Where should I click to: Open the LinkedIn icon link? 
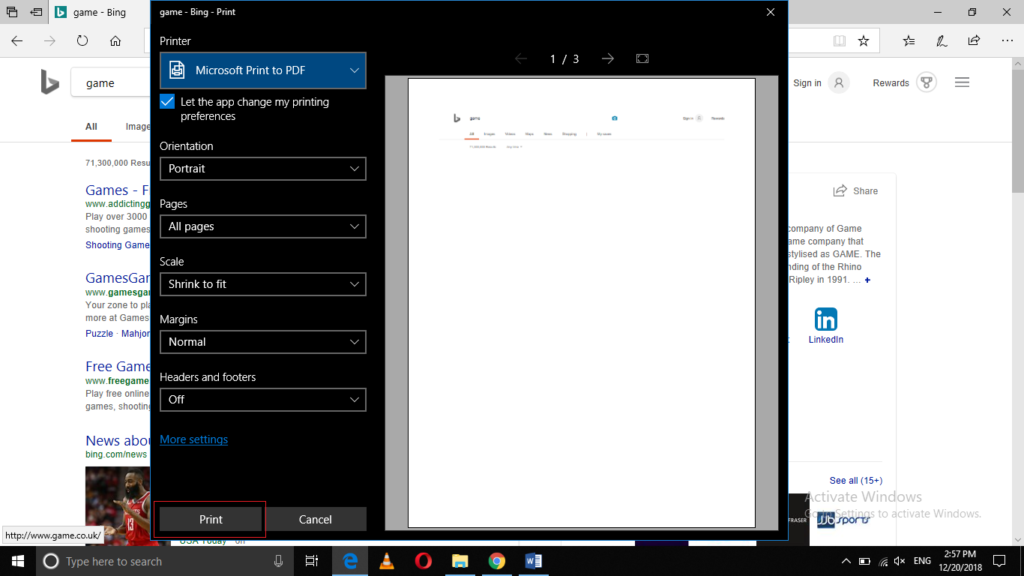pos(825,320)
